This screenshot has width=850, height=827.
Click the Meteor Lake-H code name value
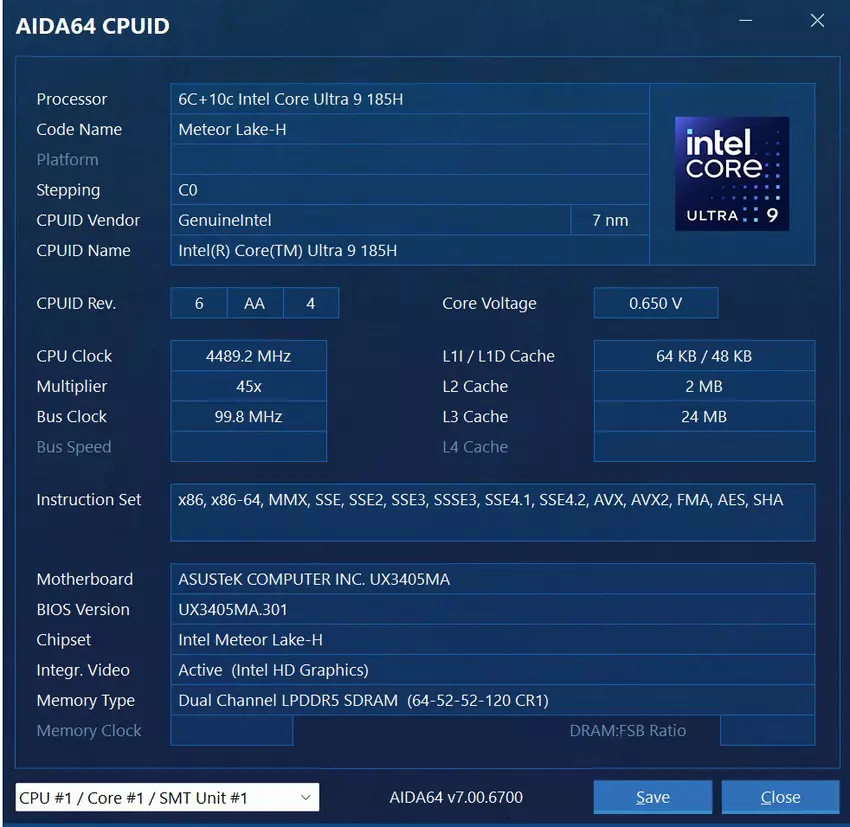pyautogui.click(x=410, y=129)
